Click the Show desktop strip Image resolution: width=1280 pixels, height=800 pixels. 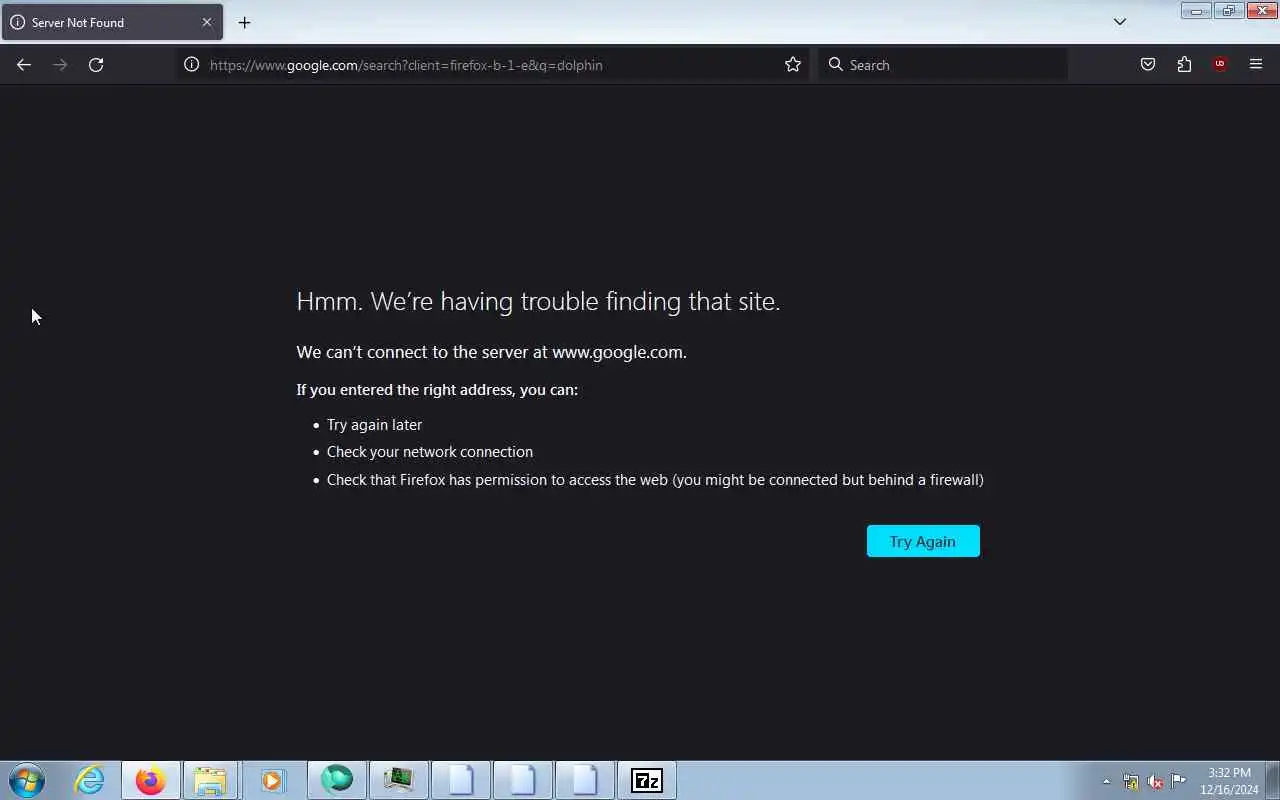coord(1272,780)
